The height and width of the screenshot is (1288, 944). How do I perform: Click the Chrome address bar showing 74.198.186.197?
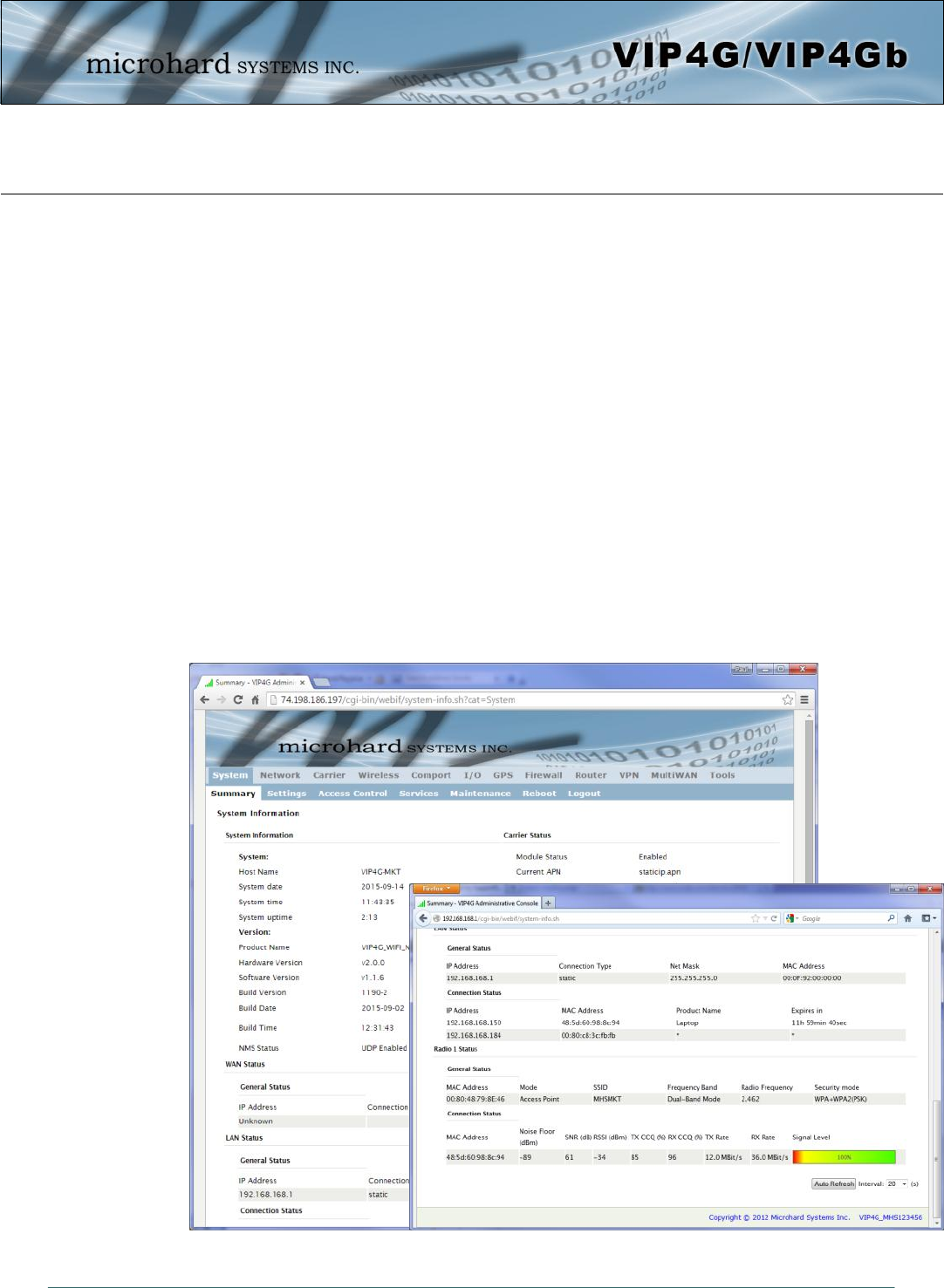coord(530,699)
